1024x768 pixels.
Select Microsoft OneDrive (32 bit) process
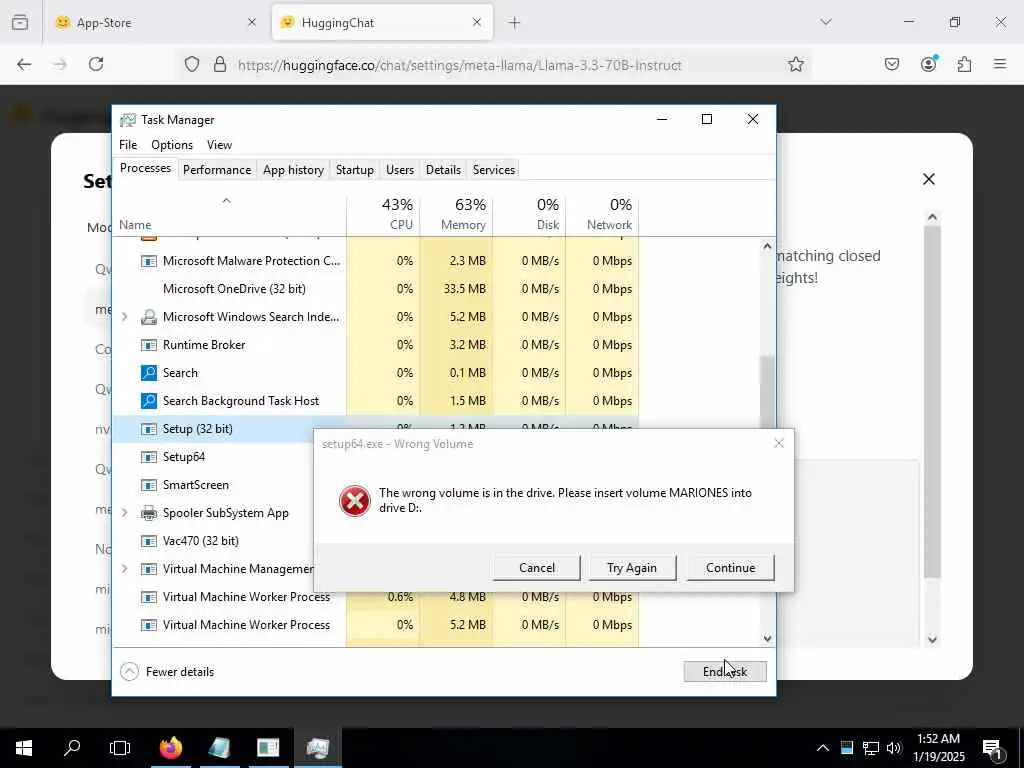pyautogui.click(x=376, y=289)
